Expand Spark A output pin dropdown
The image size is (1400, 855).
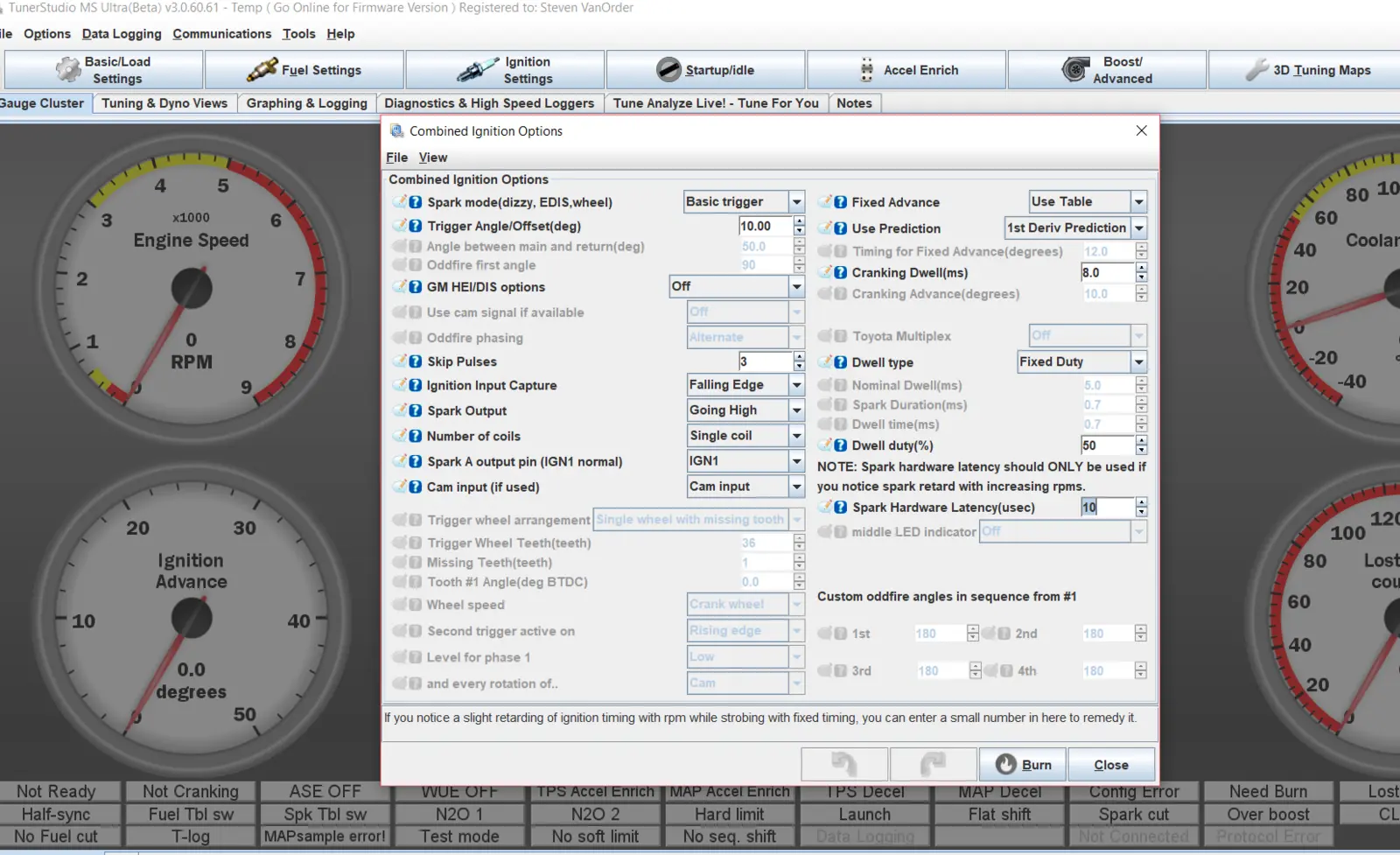[796, 461]
